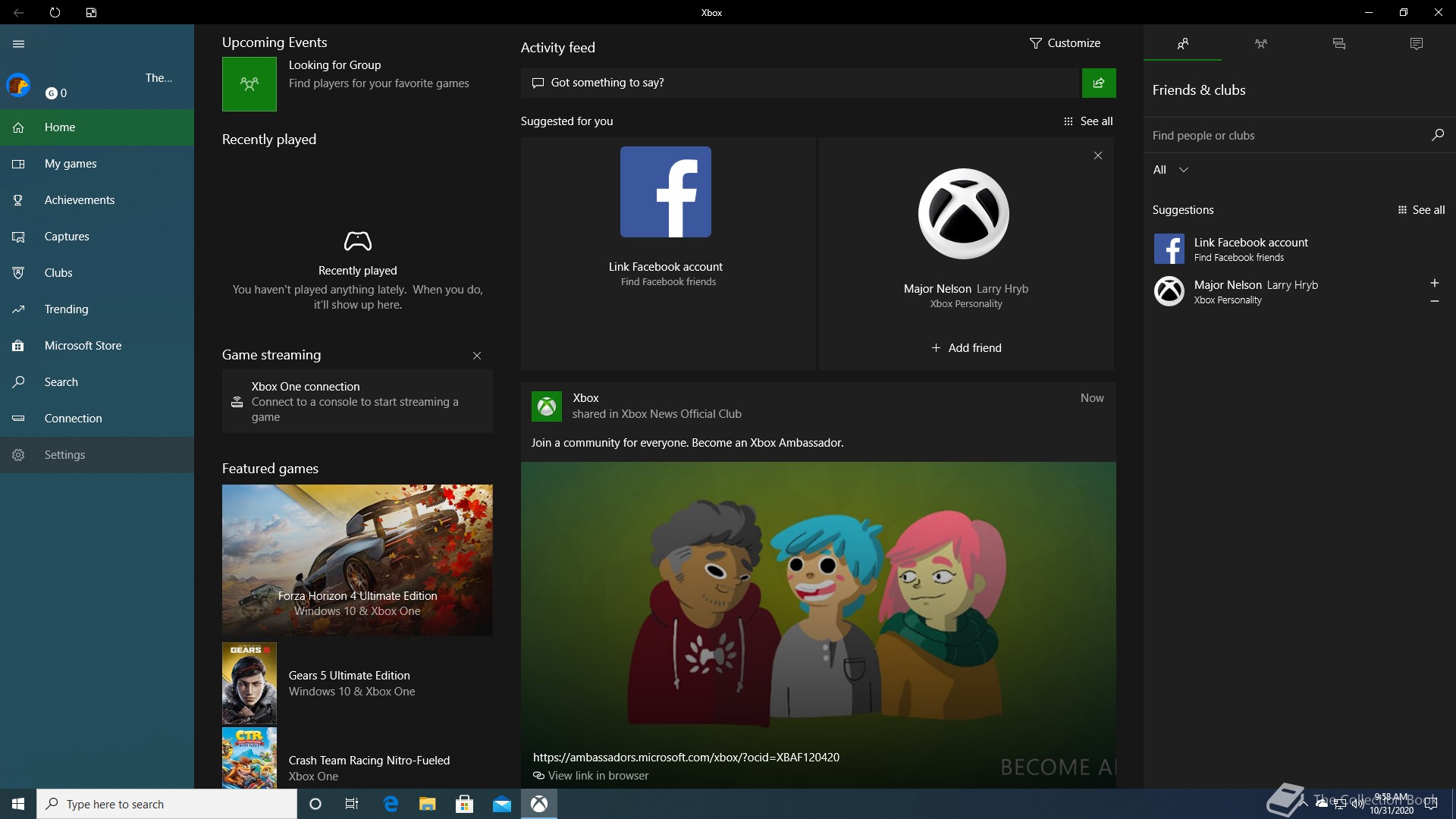Click the back arrow in title bar
Viewport: 1456px width, 819px height.
18,12
